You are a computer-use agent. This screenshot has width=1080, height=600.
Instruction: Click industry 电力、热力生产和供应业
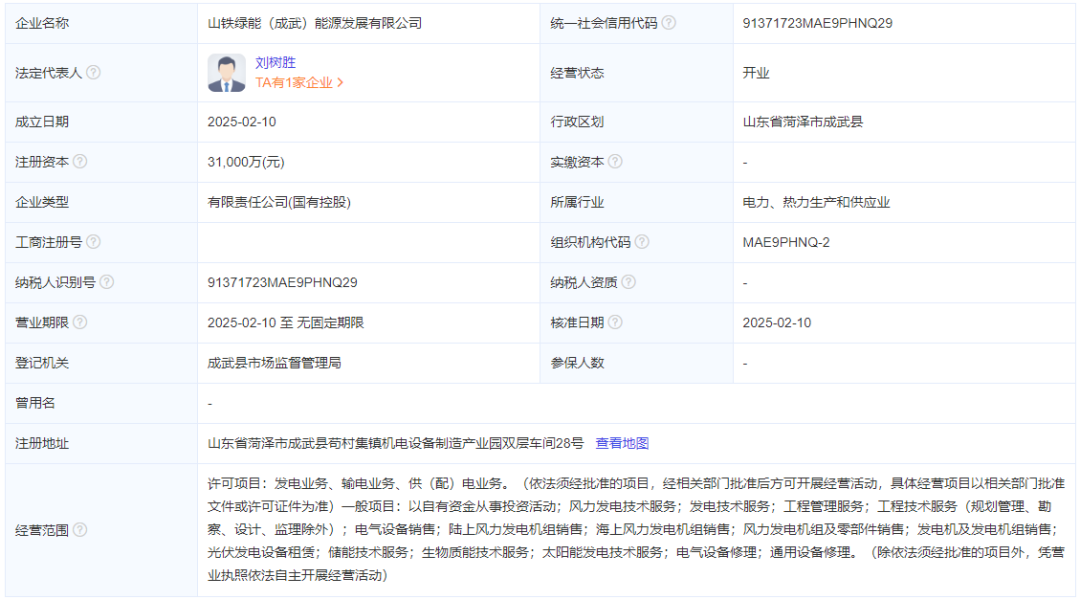coord(816,202)
